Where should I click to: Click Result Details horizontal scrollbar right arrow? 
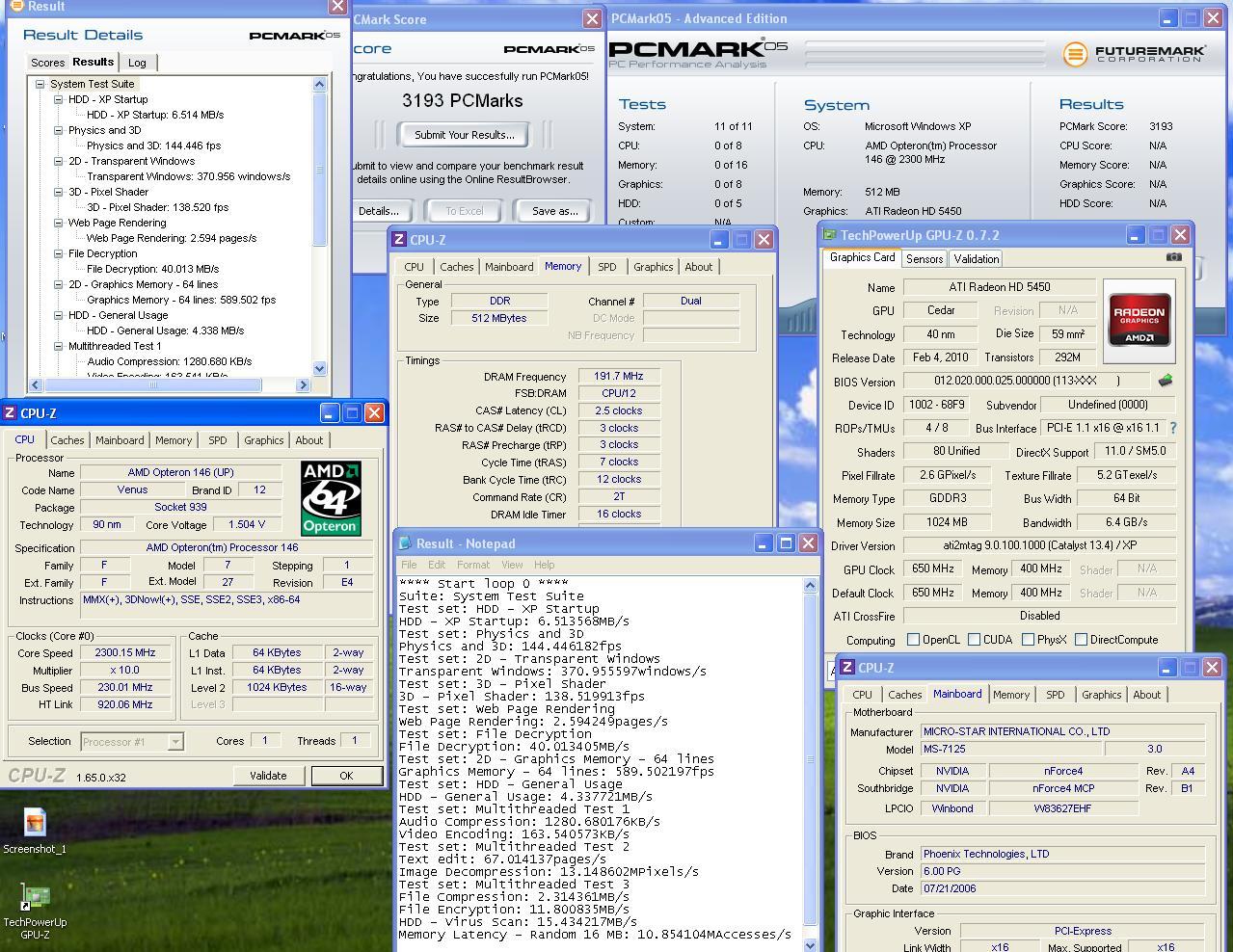click(303, 384)
